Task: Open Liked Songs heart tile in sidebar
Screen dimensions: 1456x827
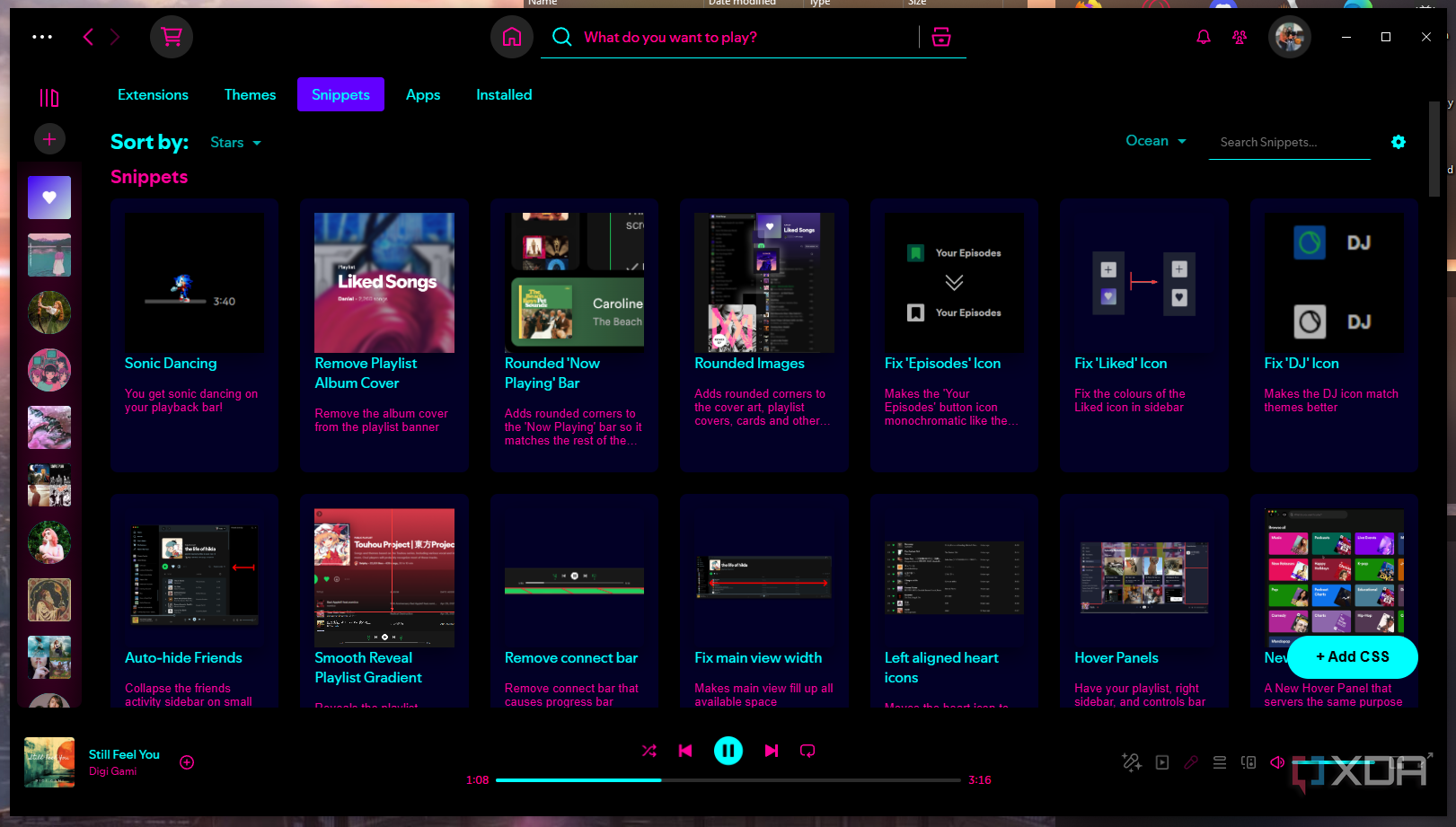Action: click(x=49, y=198)
